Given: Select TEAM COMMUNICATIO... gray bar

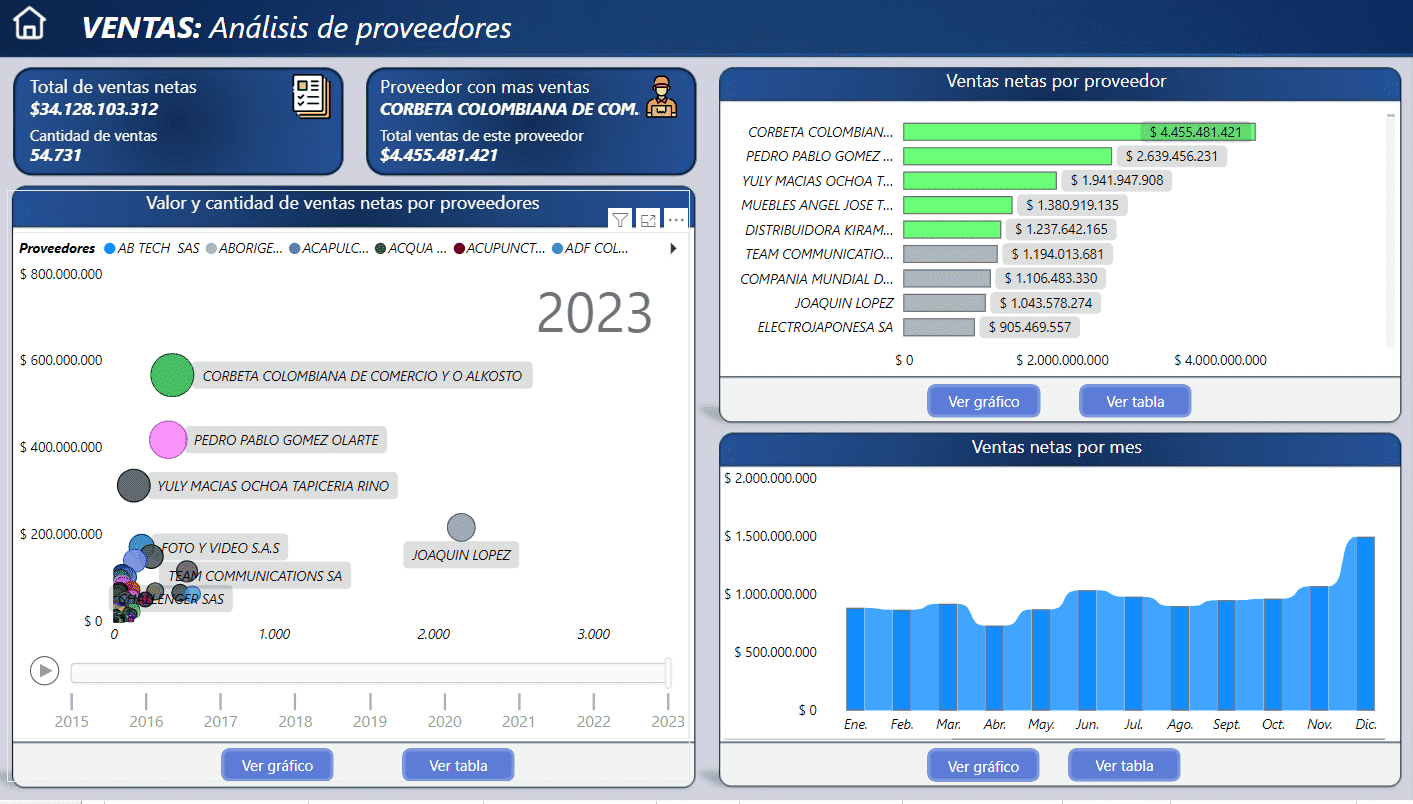Looking at the screenshot, I should click(x=951, y=254).
